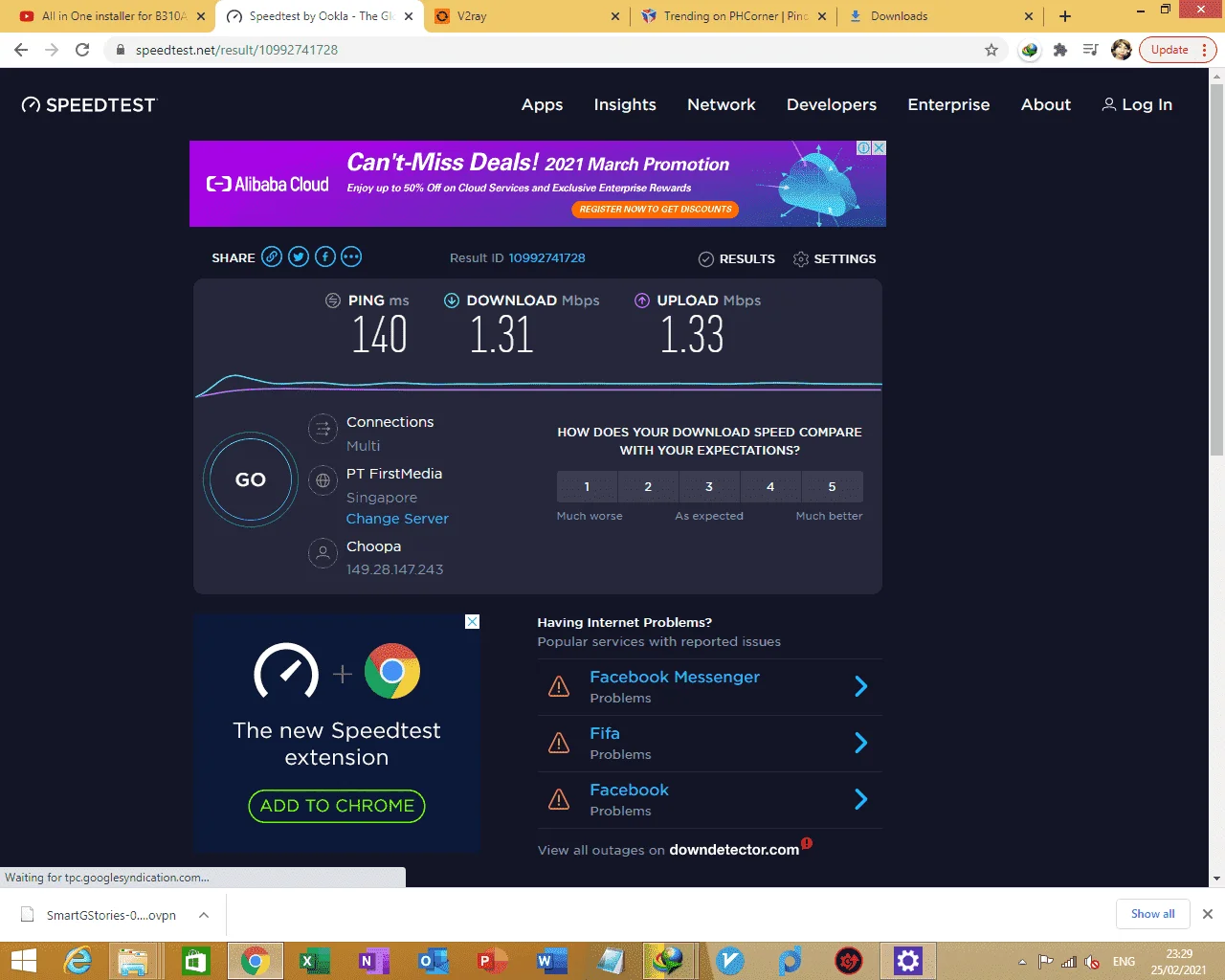Click the Choopa provider user icon
This screenshot has width=1225, height=980.
click(323, 553)
